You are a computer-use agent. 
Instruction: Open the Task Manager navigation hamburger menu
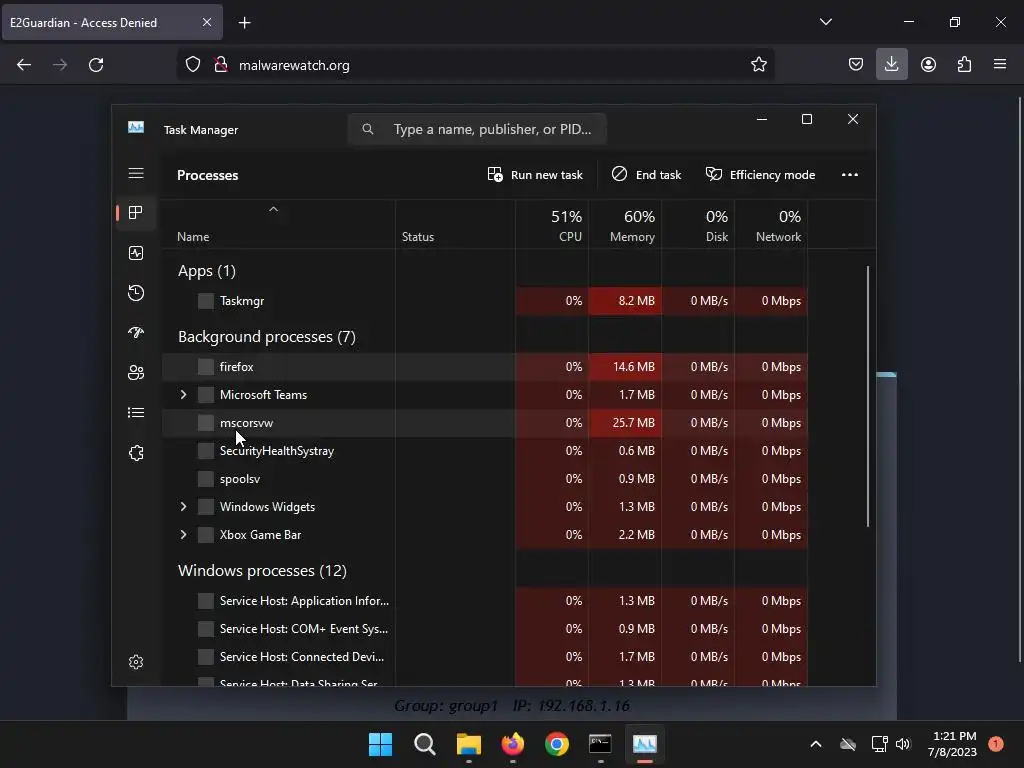(x=136, y=173)
